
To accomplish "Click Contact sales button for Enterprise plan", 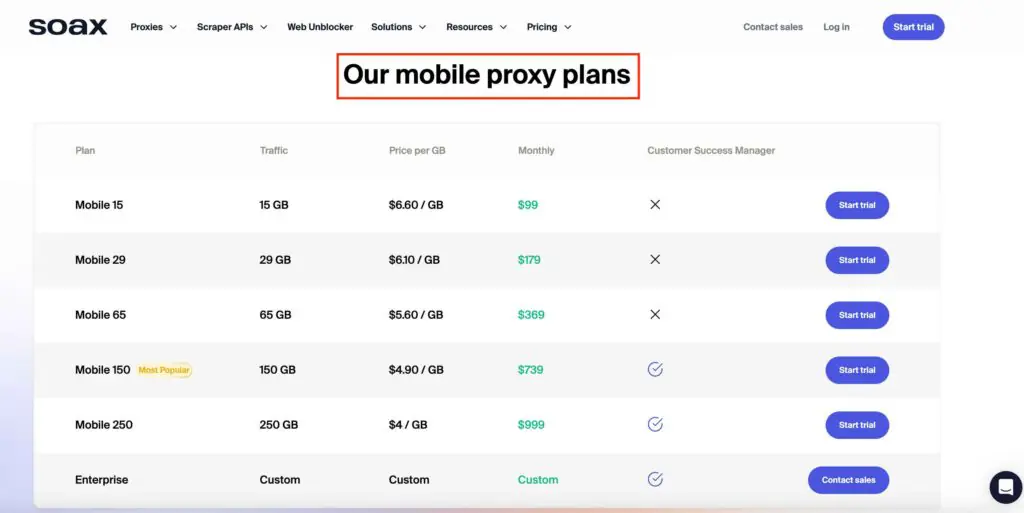I will pos(848,480).
